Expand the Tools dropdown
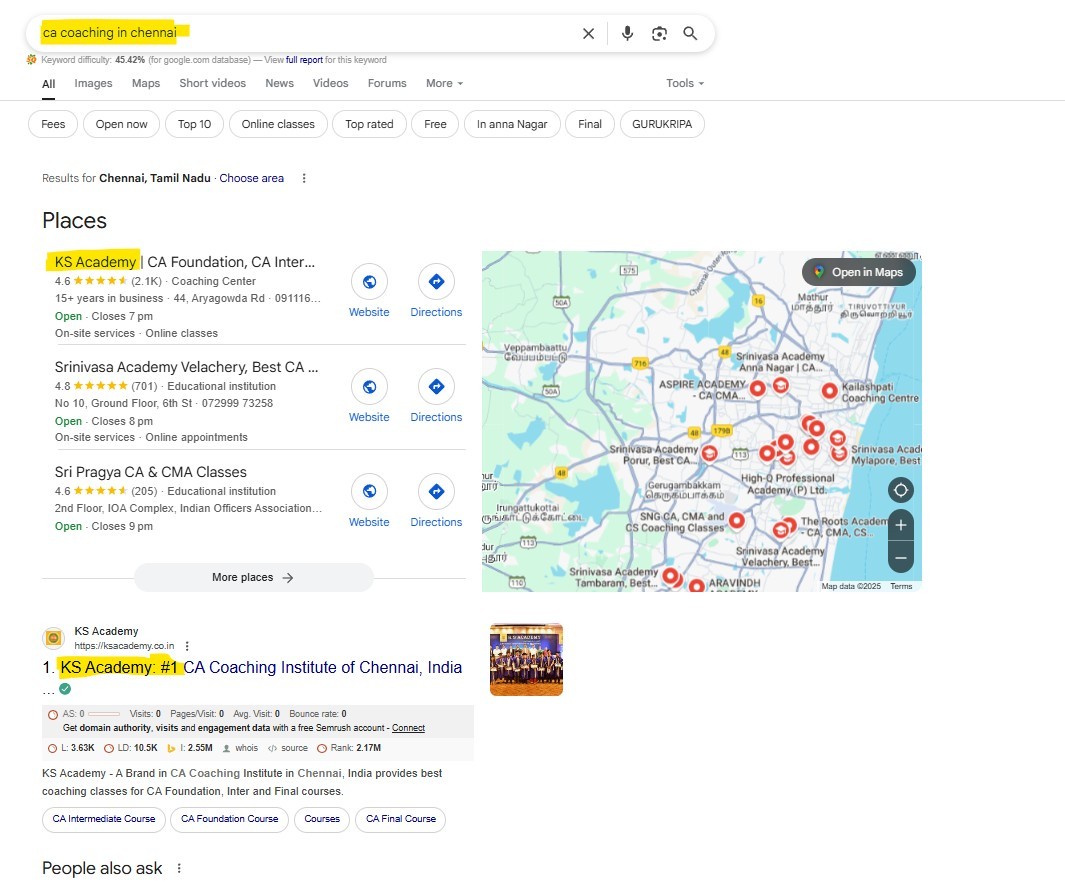 pyautogui.click(x=685, y=83)
